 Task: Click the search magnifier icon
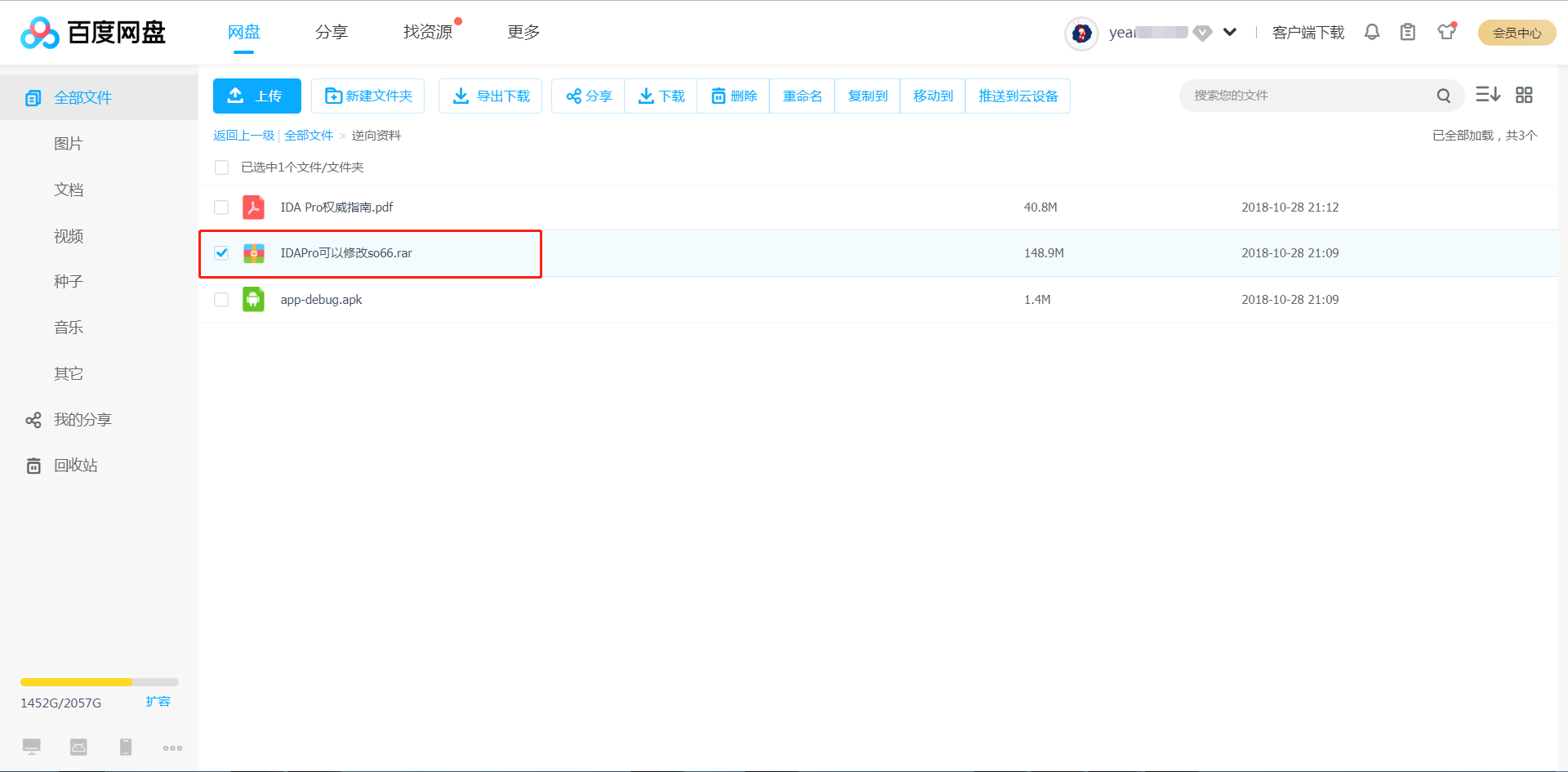pos(1444,96)
